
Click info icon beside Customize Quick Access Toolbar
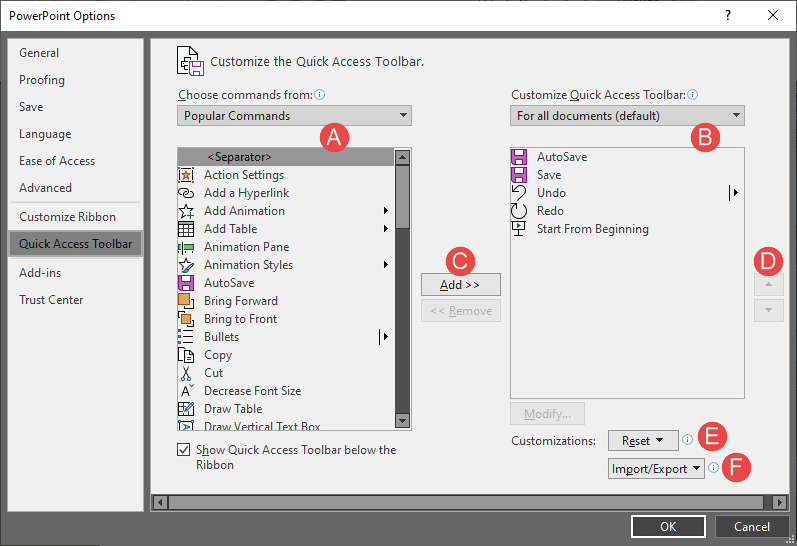(693, 95)
